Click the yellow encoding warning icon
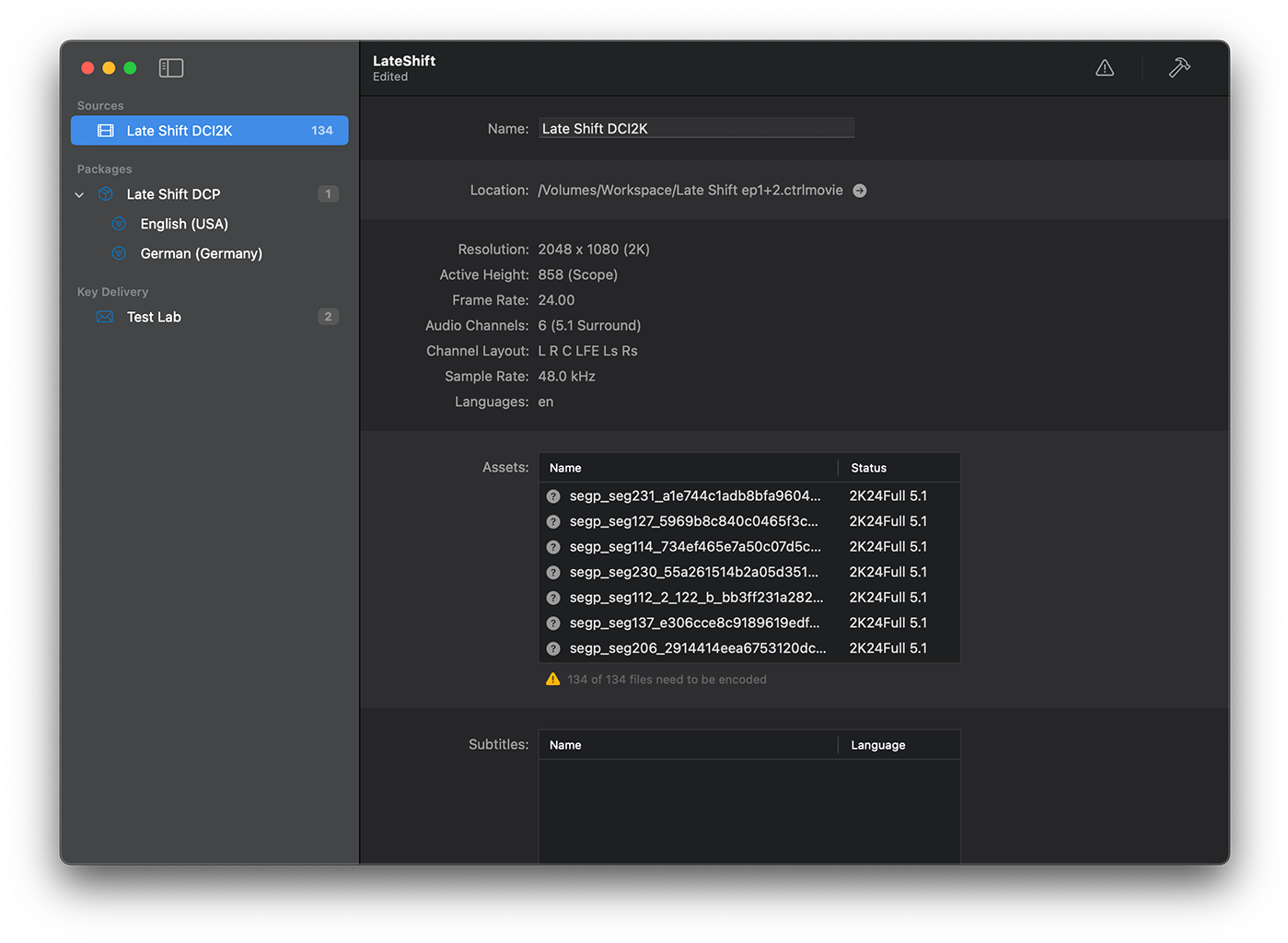This screenshot has width=1288, height=943. tap(552, 680)
